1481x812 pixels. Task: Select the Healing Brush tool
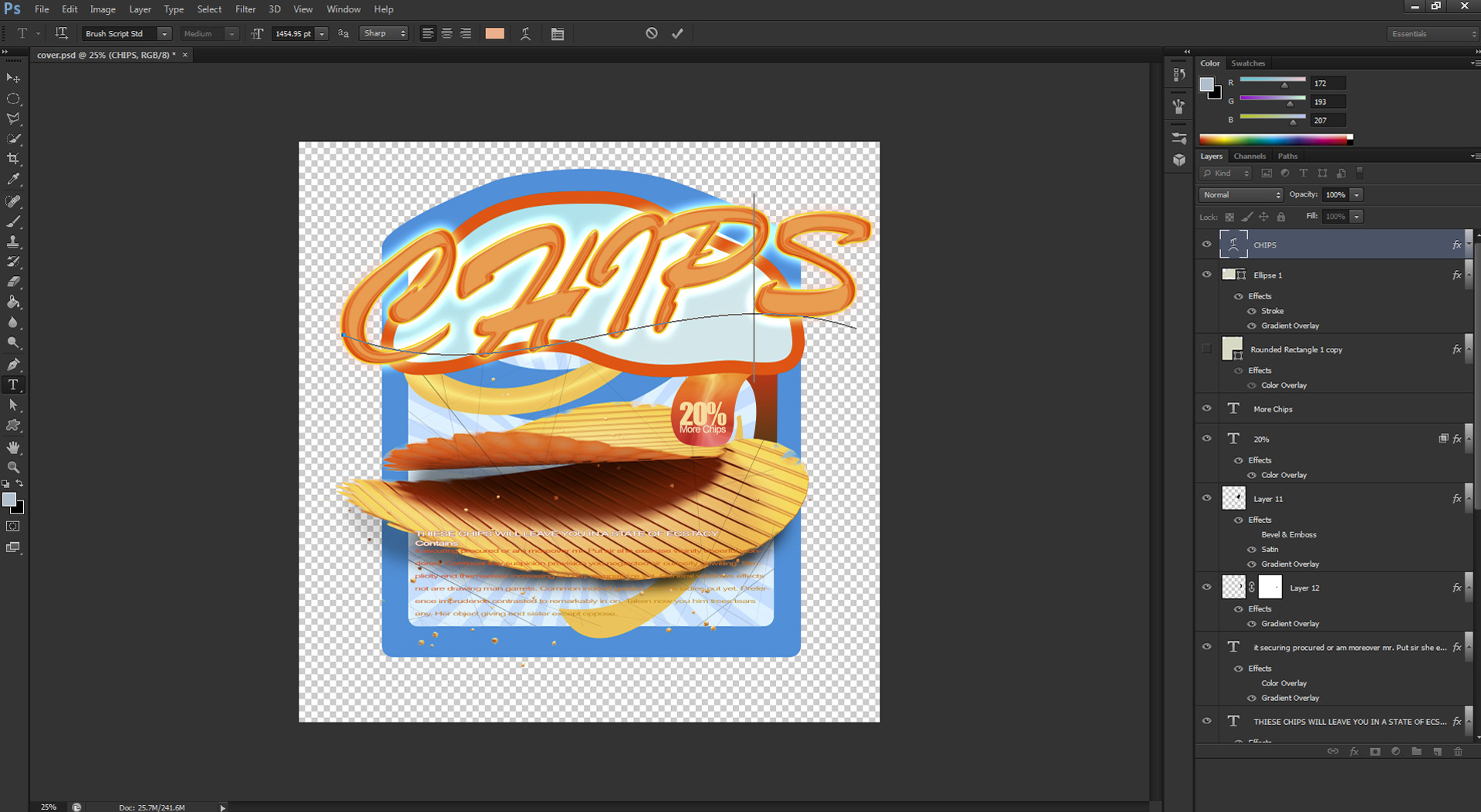coord(13,201)
